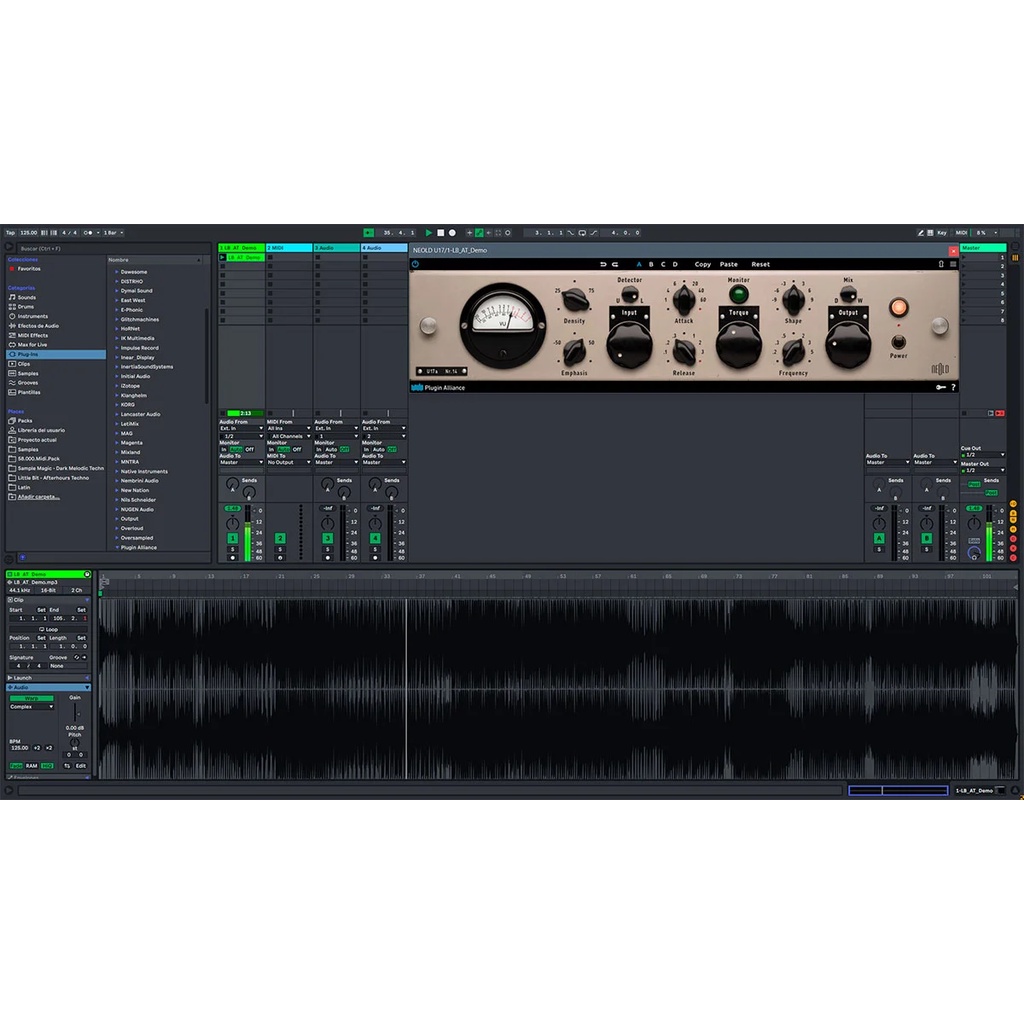The image size is (1024, 1024).
Task: Click the orange NEOLD pilot lamp button
Action: [x=899, y=307]
